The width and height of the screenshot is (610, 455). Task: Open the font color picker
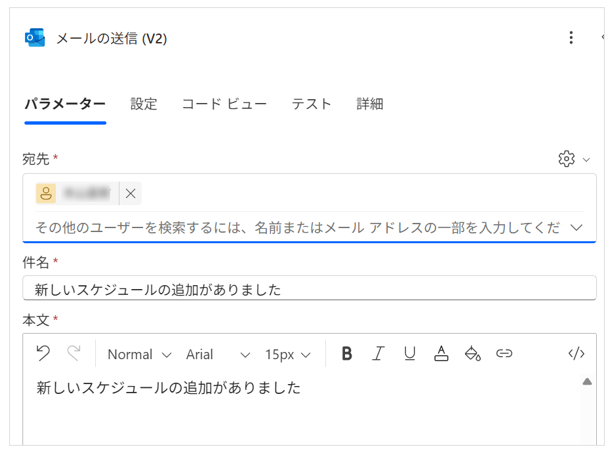pos(441,354)
